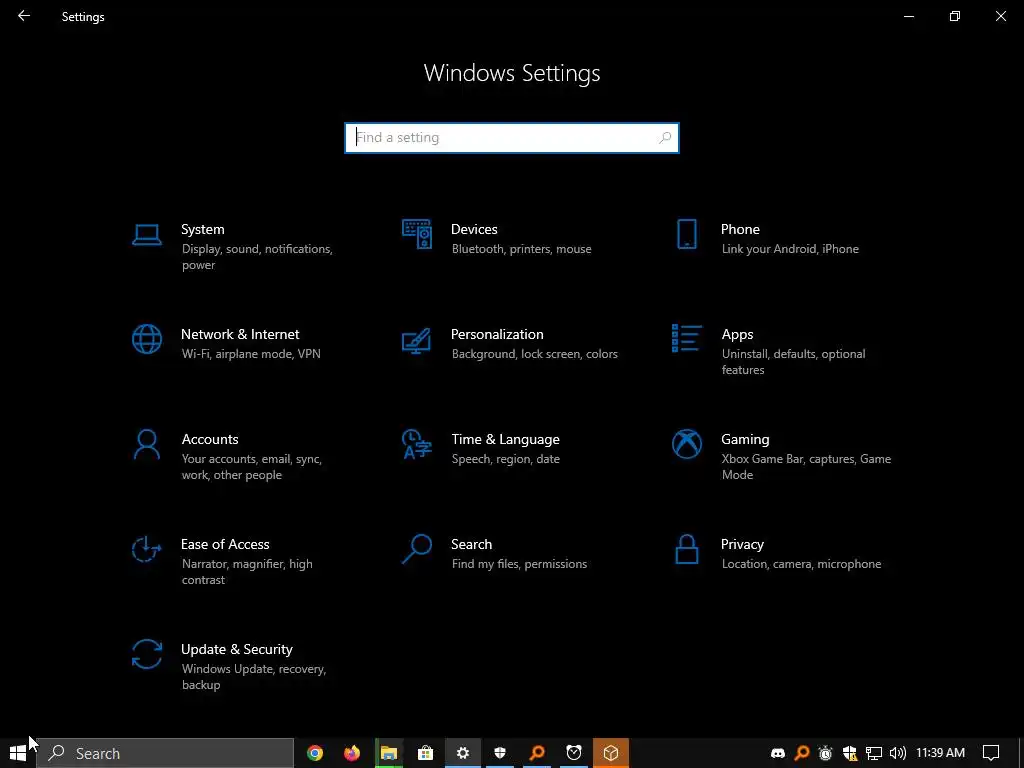Click magnifier icon in Find a setting box
The width and height of the screenshot is (1024, 768).
pos(665,138)
